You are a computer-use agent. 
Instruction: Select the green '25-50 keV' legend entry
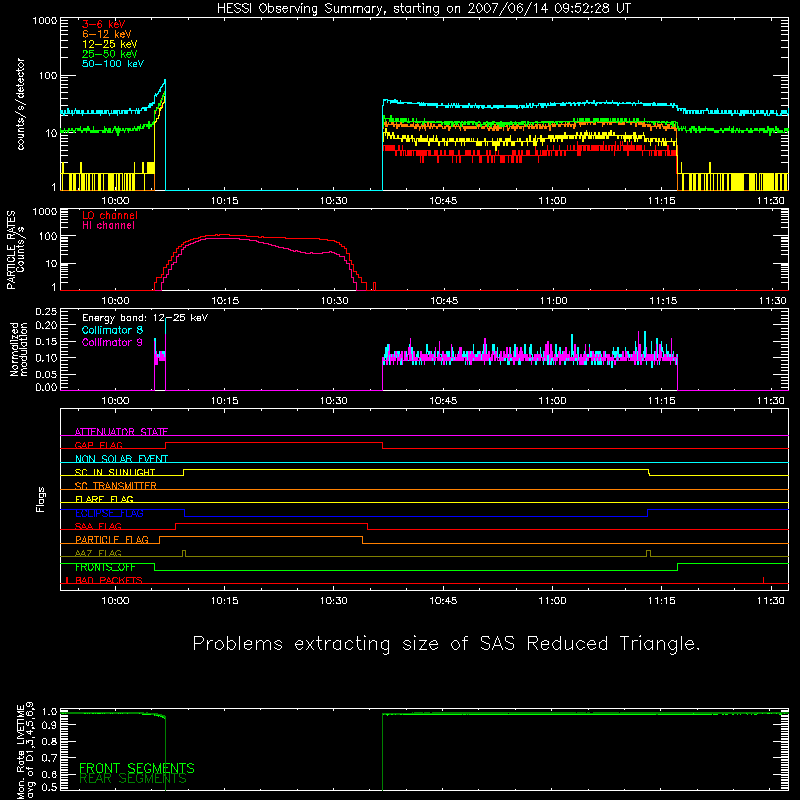coord(110,54)
